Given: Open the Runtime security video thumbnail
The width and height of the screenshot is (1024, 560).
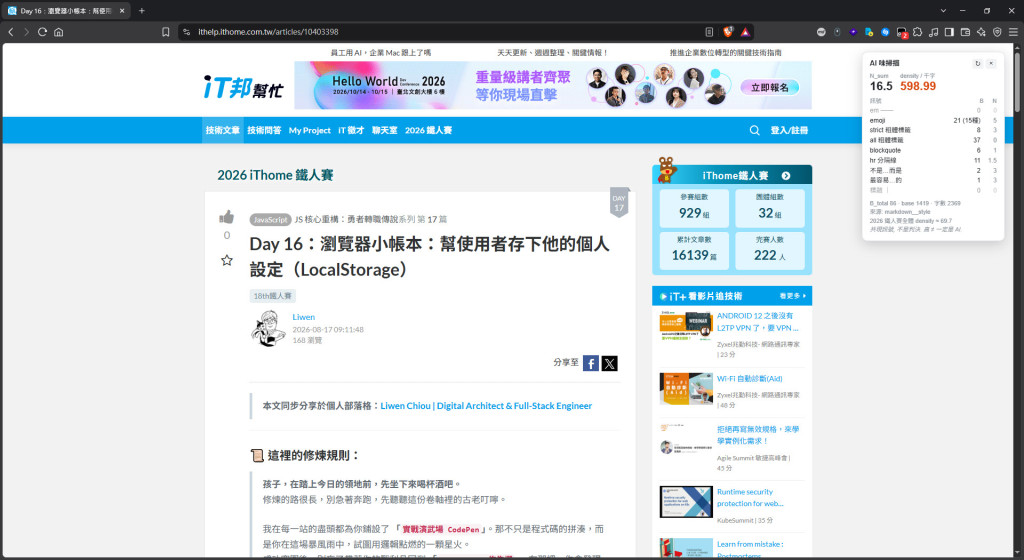Looking at the screenshot, I should (x=686, y=502).
